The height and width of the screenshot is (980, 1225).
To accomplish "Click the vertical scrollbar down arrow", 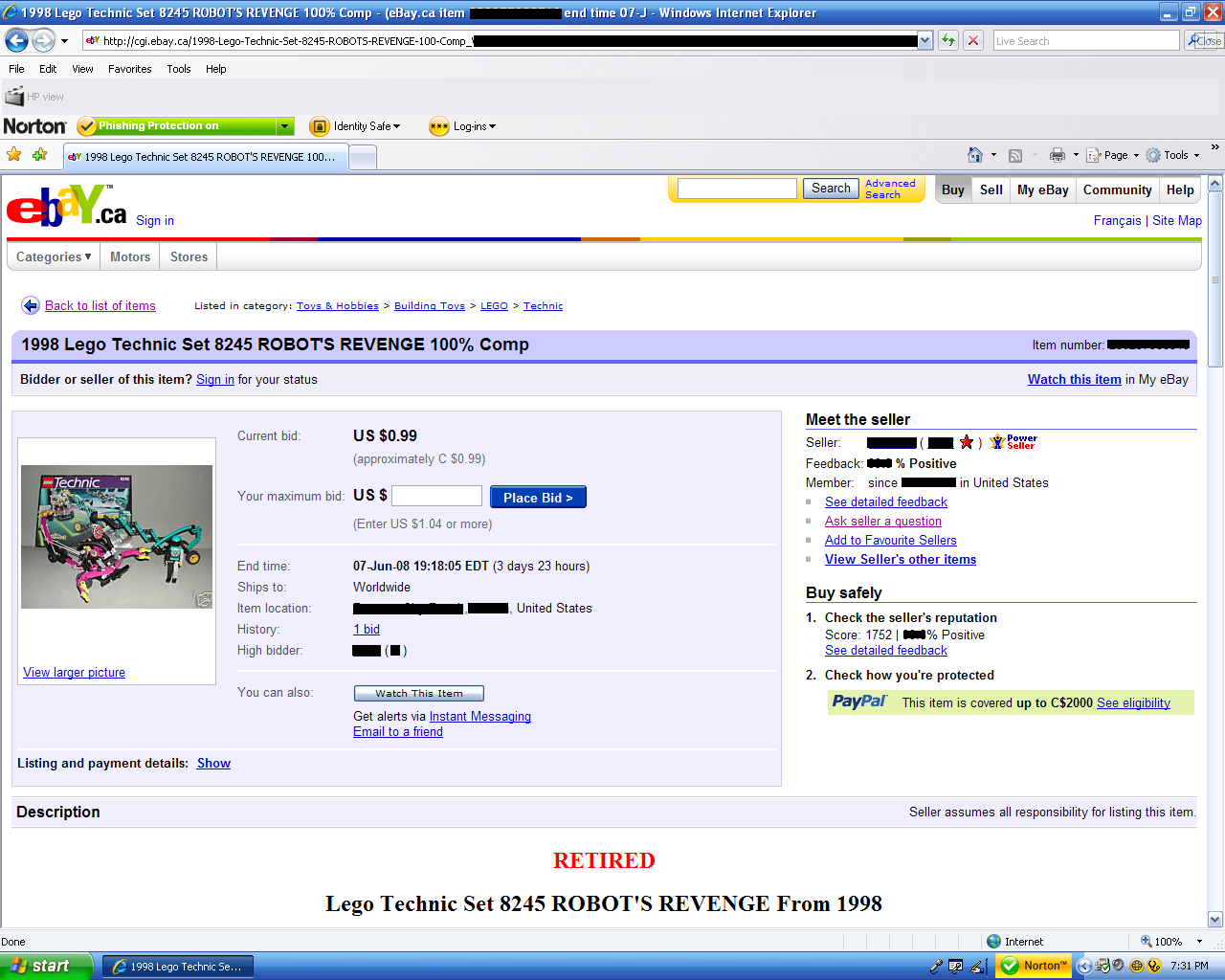I will click(1215, 920).
